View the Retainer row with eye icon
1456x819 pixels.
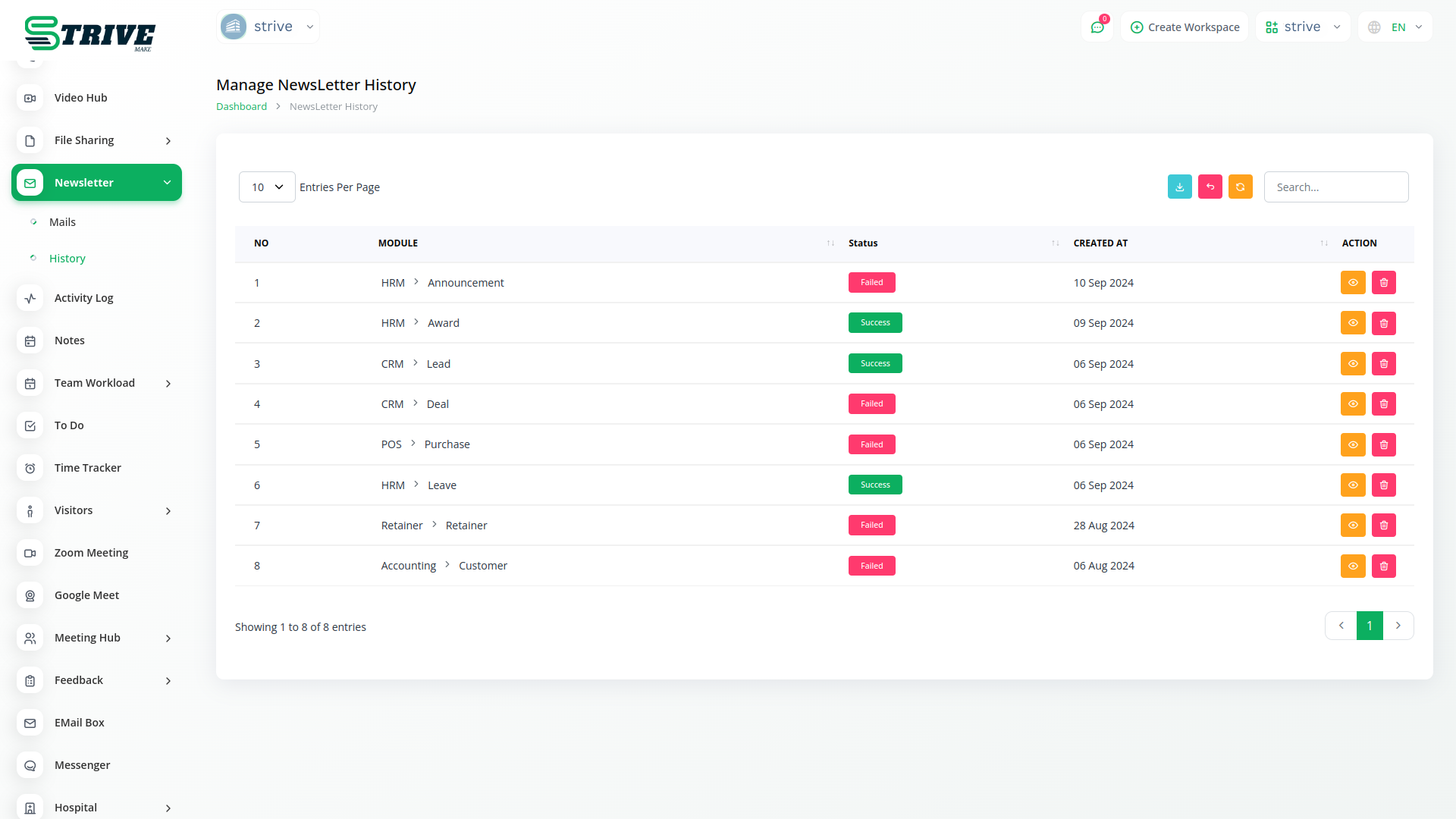(x=1352, y=526)
